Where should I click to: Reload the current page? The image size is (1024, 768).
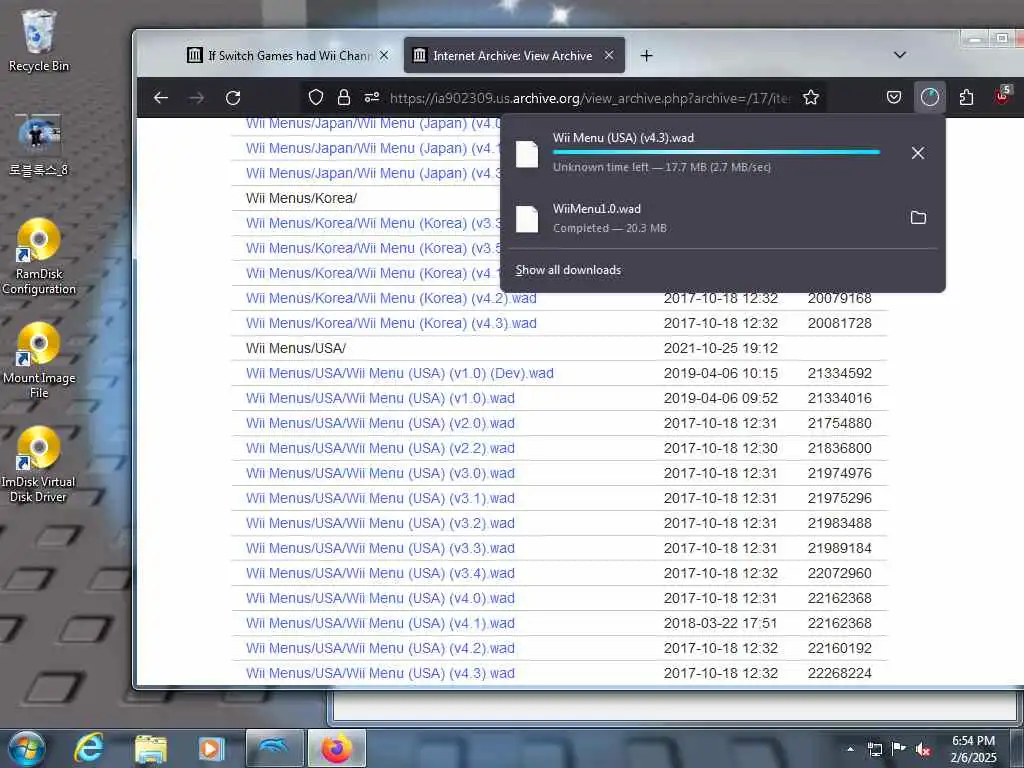tap(233, 98)
